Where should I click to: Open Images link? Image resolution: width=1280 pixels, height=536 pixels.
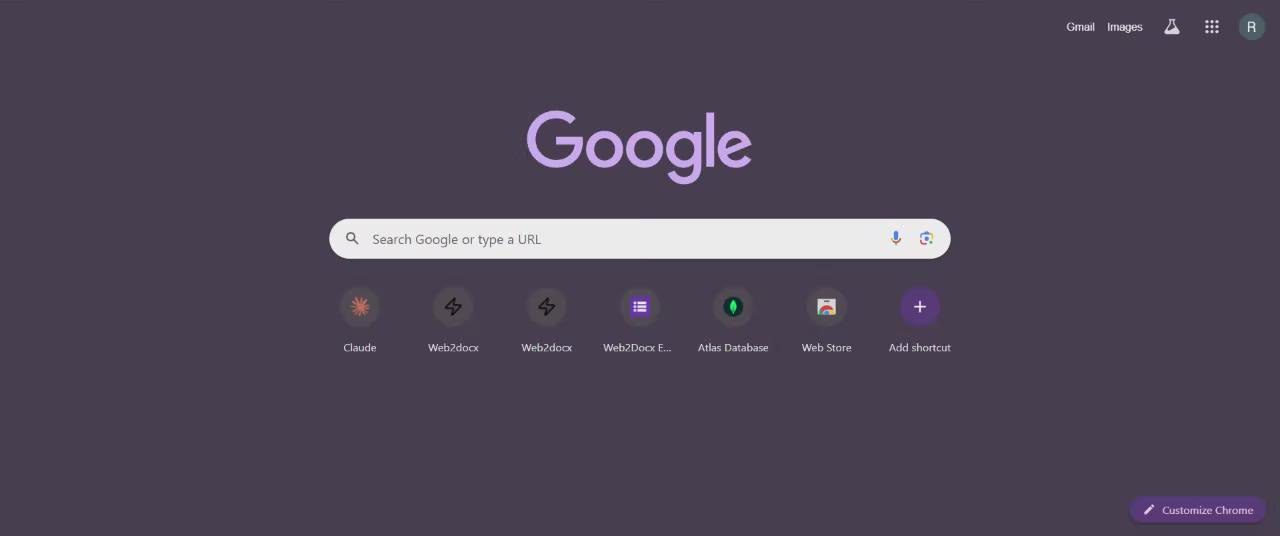pyautogui.click(x=1125, y=27)
